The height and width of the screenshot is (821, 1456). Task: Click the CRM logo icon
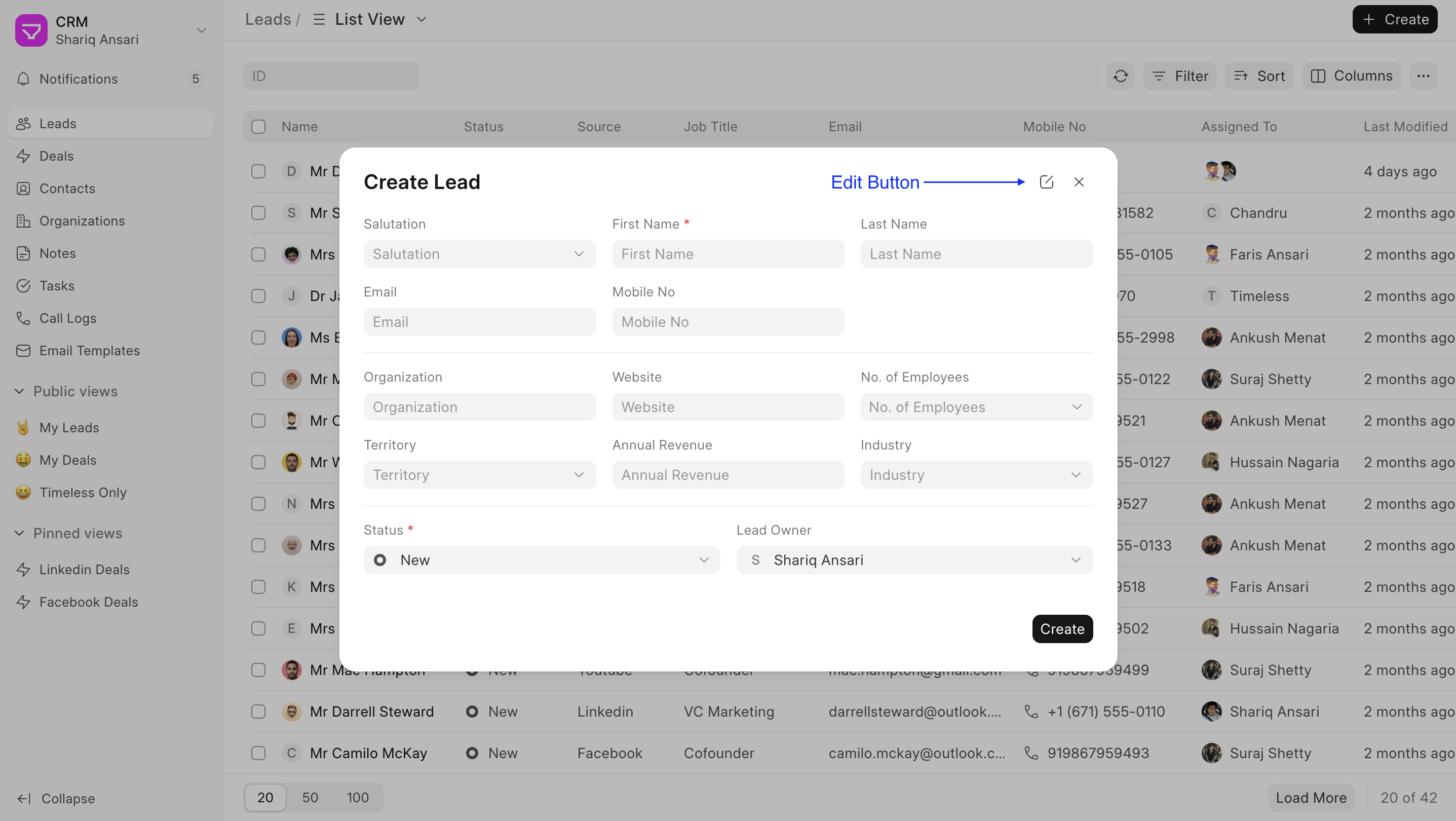click(31, 30)
